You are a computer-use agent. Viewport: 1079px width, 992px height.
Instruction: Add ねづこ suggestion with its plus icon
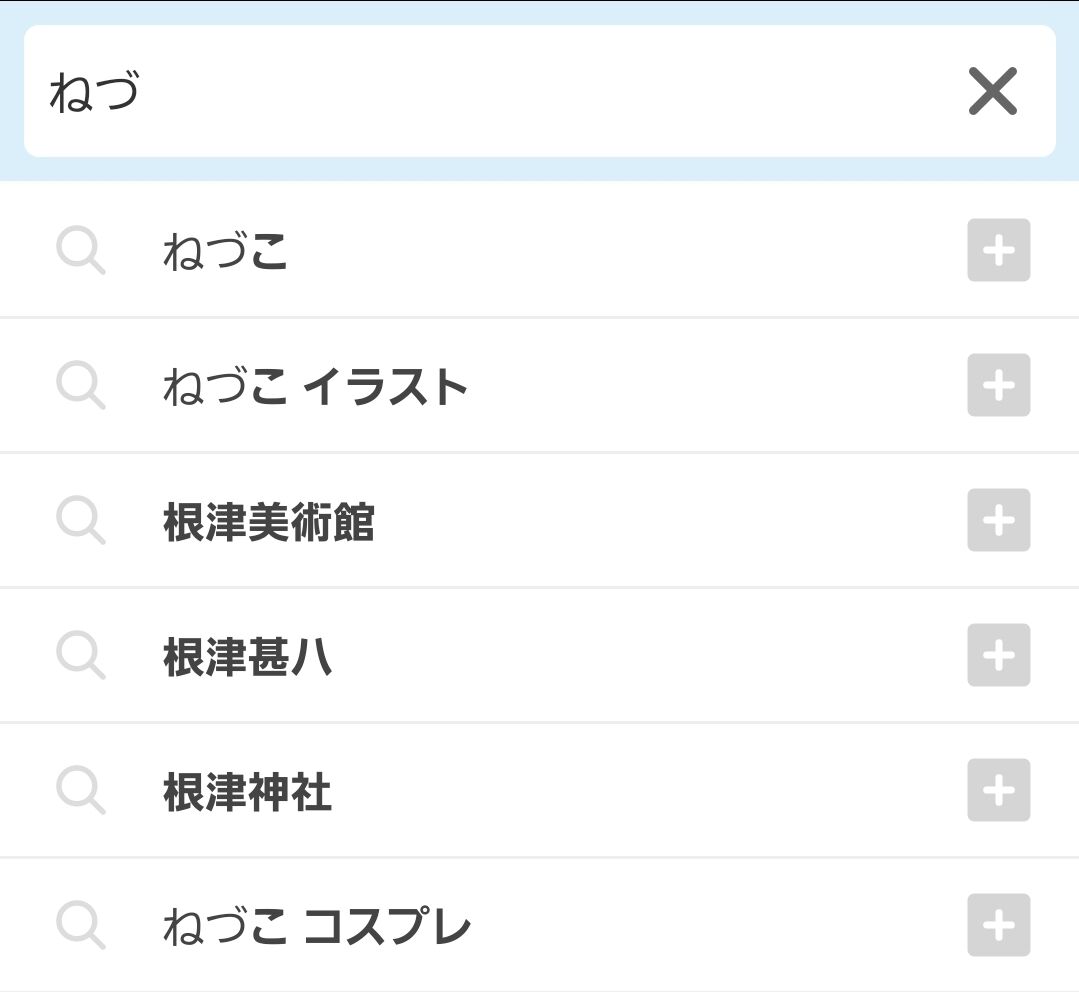(x=998, y=250)
